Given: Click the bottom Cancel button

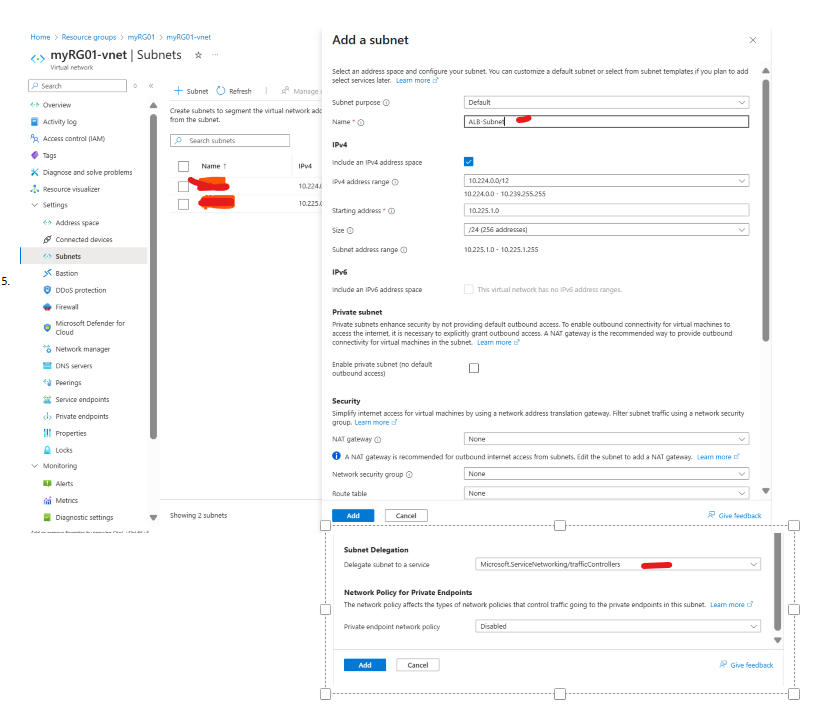Looking at the screenshot, I should [418, 665].
